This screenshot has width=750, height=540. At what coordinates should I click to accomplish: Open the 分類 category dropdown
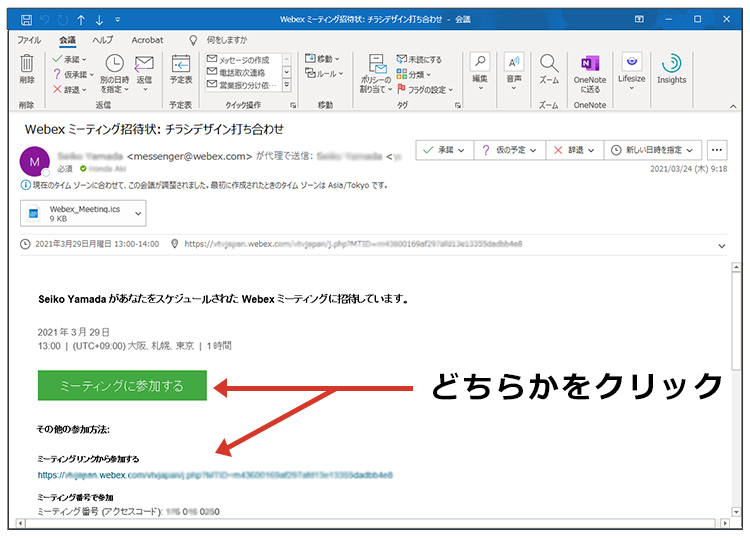tap(413, 74)
